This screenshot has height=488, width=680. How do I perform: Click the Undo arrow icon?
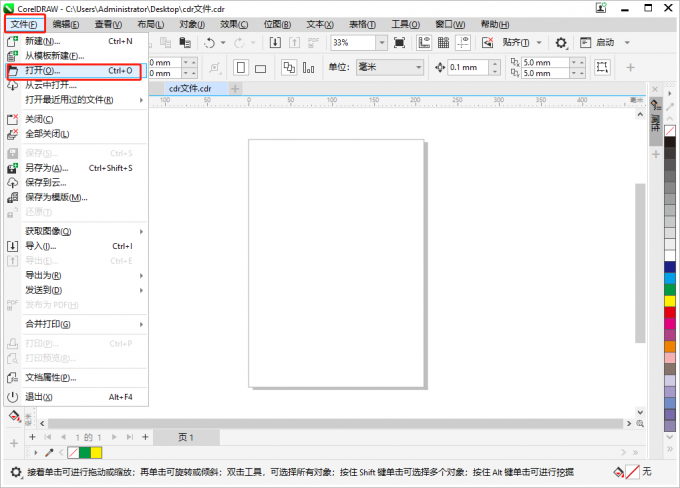pyautogui.click(x=210, y=43)
